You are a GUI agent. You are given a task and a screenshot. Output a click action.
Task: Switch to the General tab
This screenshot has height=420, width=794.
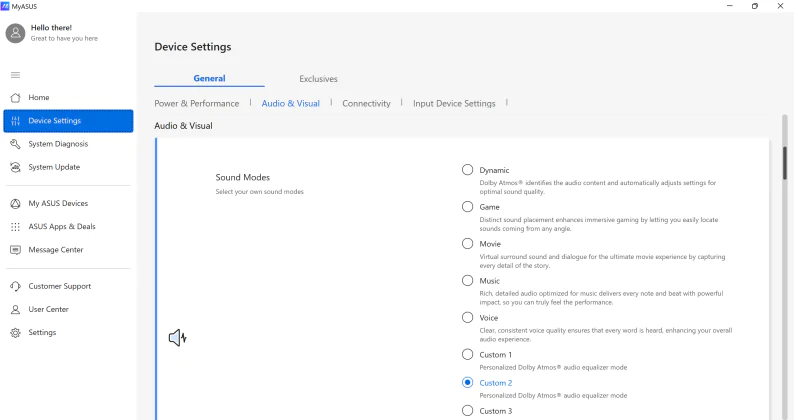[x=209, y=79]
